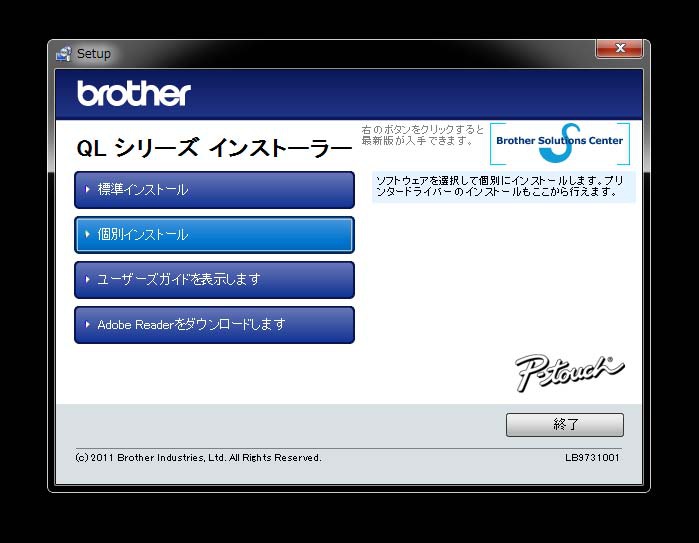This screenshot has width=699, height=543.
Task: Click the arrow bullet beside 個別インストール
Action: [88, 235]
